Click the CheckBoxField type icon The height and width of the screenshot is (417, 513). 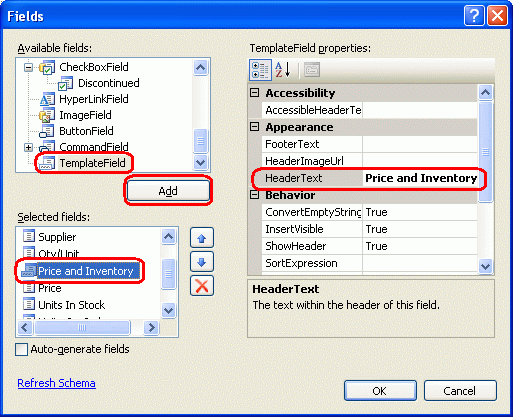pyautogui.click(x=47, y=67)
